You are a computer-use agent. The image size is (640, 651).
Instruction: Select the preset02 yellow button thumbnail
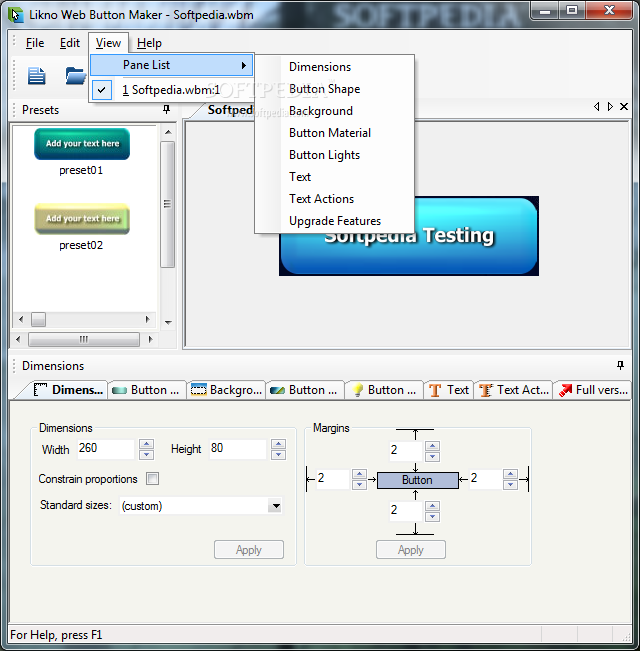coord(82,219)
